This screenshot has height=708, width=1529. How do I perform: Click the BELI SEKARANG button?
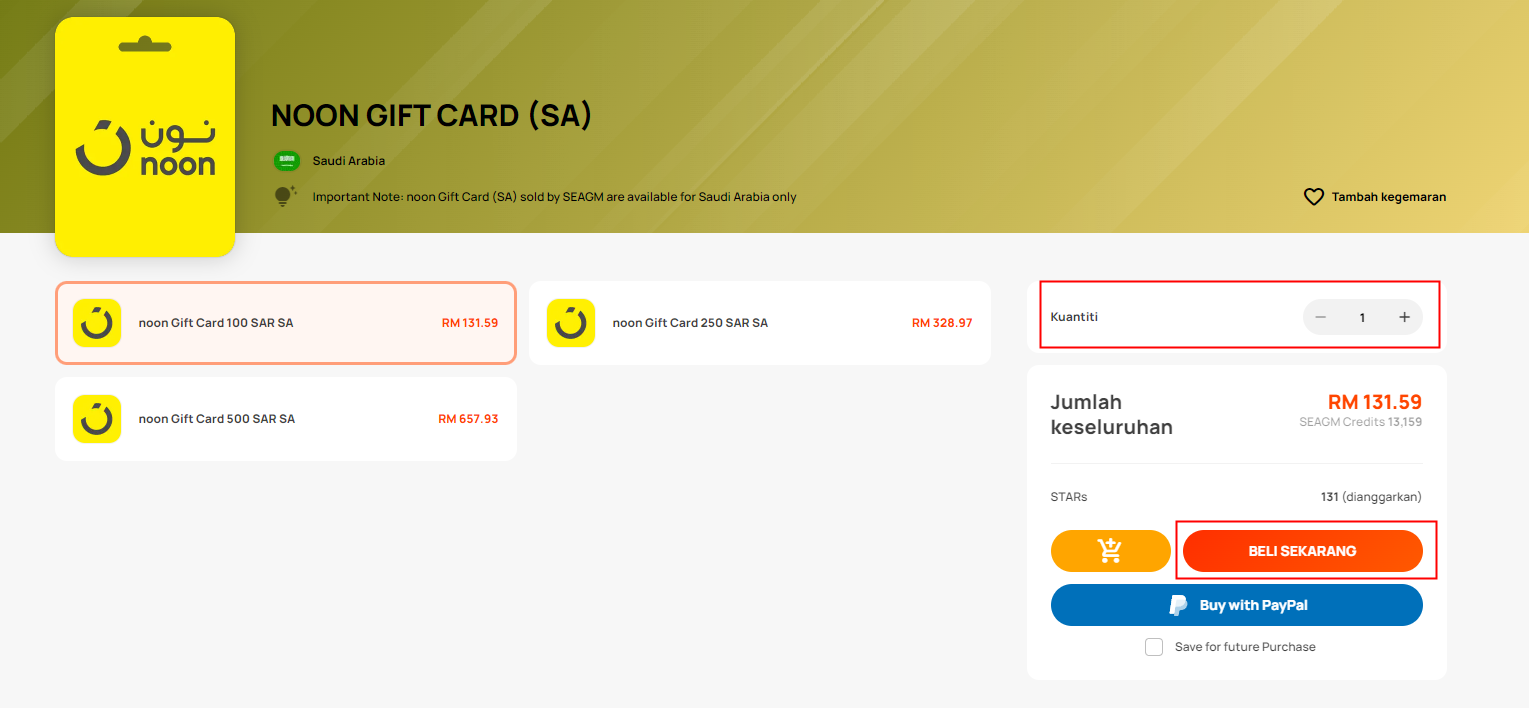(1302, 551)
